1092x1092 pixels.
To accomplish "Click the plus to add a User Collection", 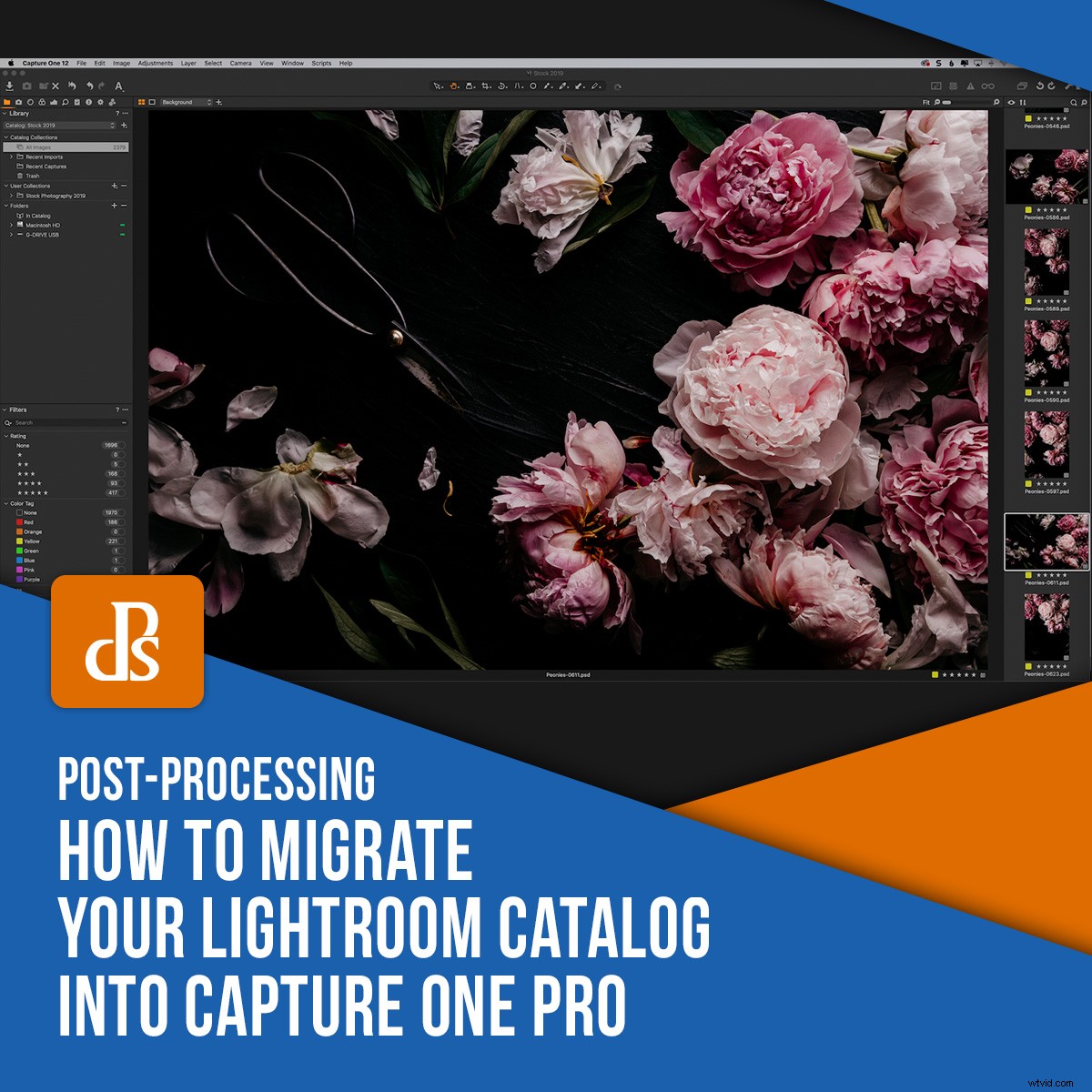I will (x=114, y=186).
